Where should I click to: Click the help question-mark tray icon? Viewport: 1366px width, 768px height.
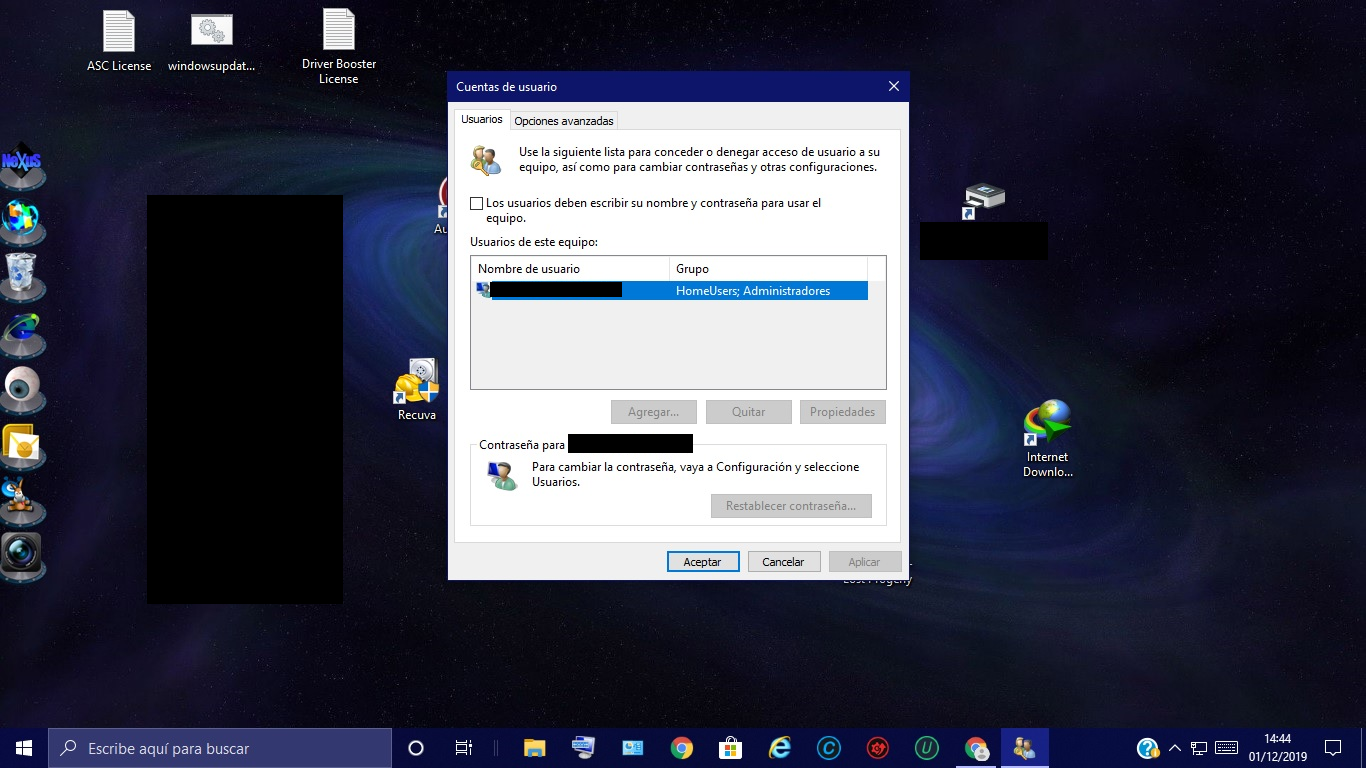click(1148, 748)
